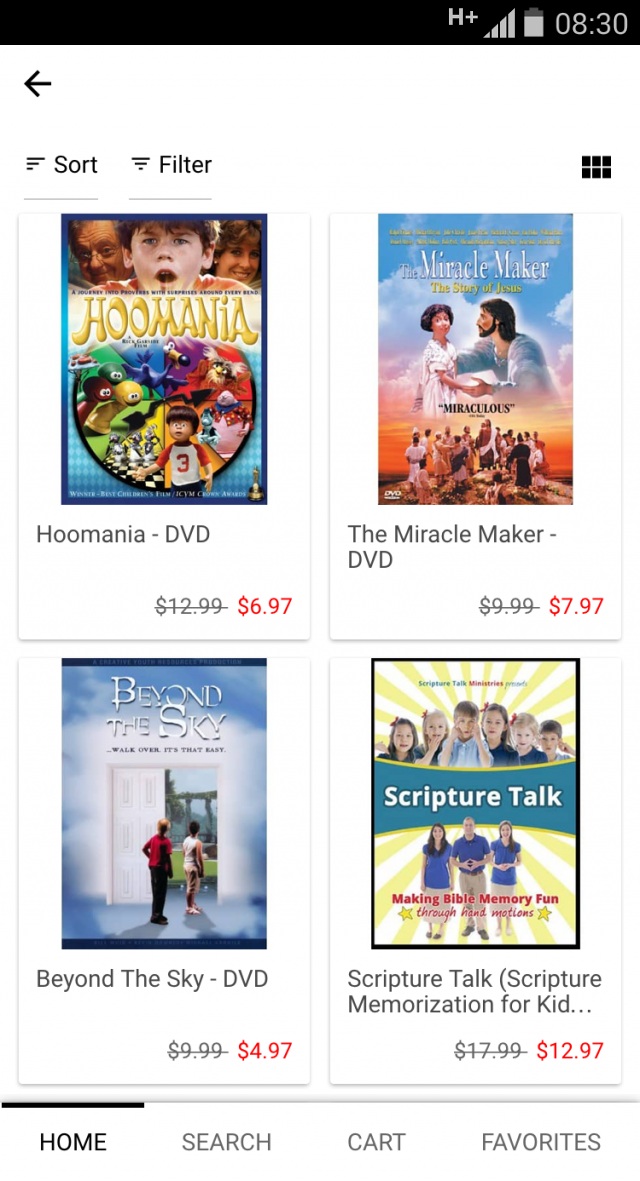Tap the back arrow icon
Screen dimensions: 640x1181
[38, 84]
